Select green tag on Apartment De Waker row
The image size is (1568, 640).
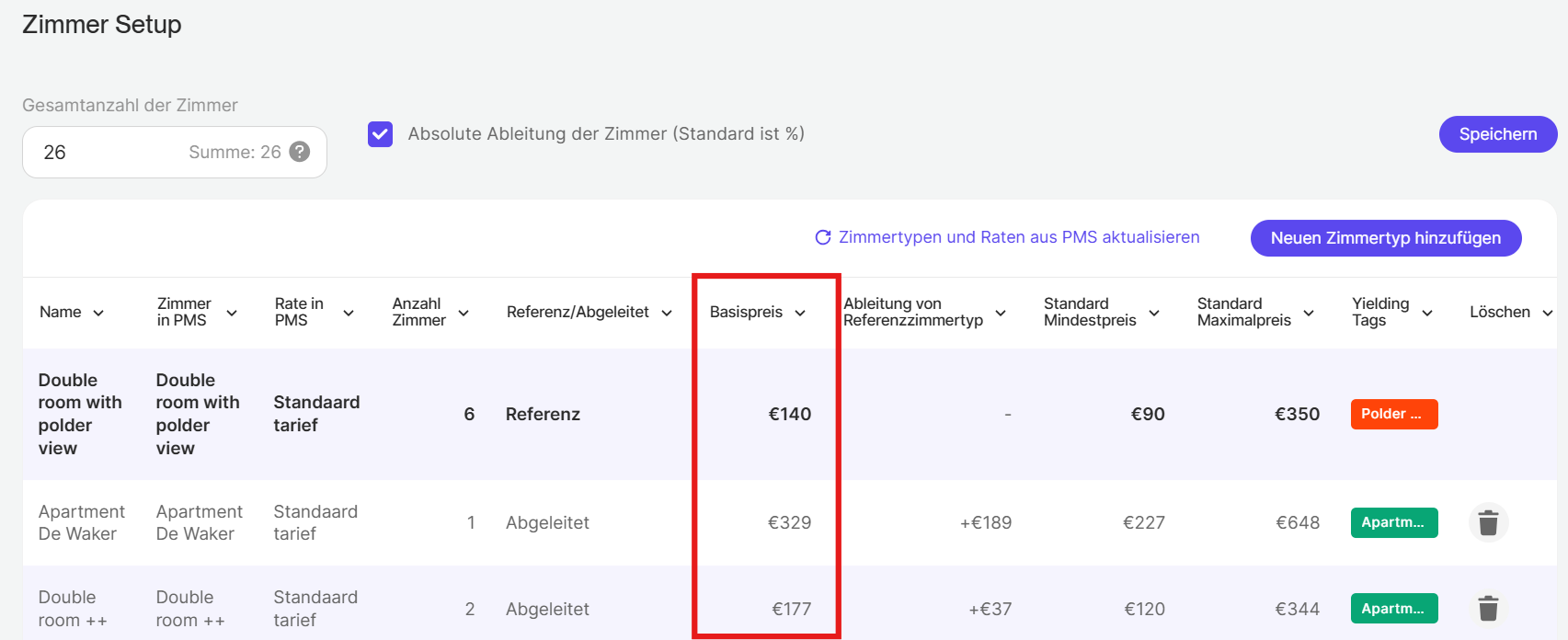coord(1393,522)
